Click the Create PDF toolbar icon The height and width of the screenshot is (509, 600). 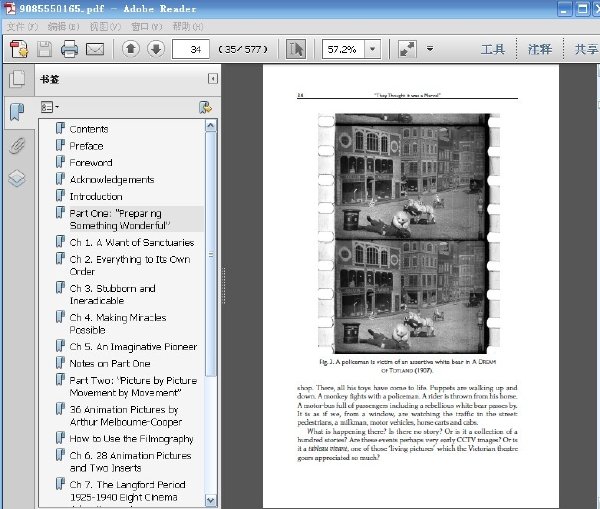[19, 49]
